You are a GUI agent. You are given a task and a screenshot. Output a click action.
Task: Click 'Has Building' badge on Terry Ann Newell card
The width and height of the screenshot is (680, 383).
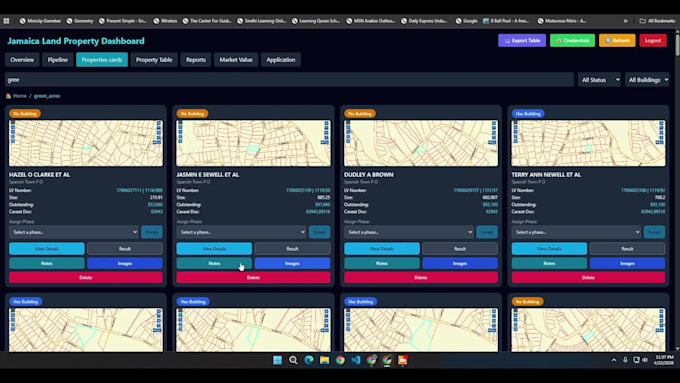click(528, 114)
